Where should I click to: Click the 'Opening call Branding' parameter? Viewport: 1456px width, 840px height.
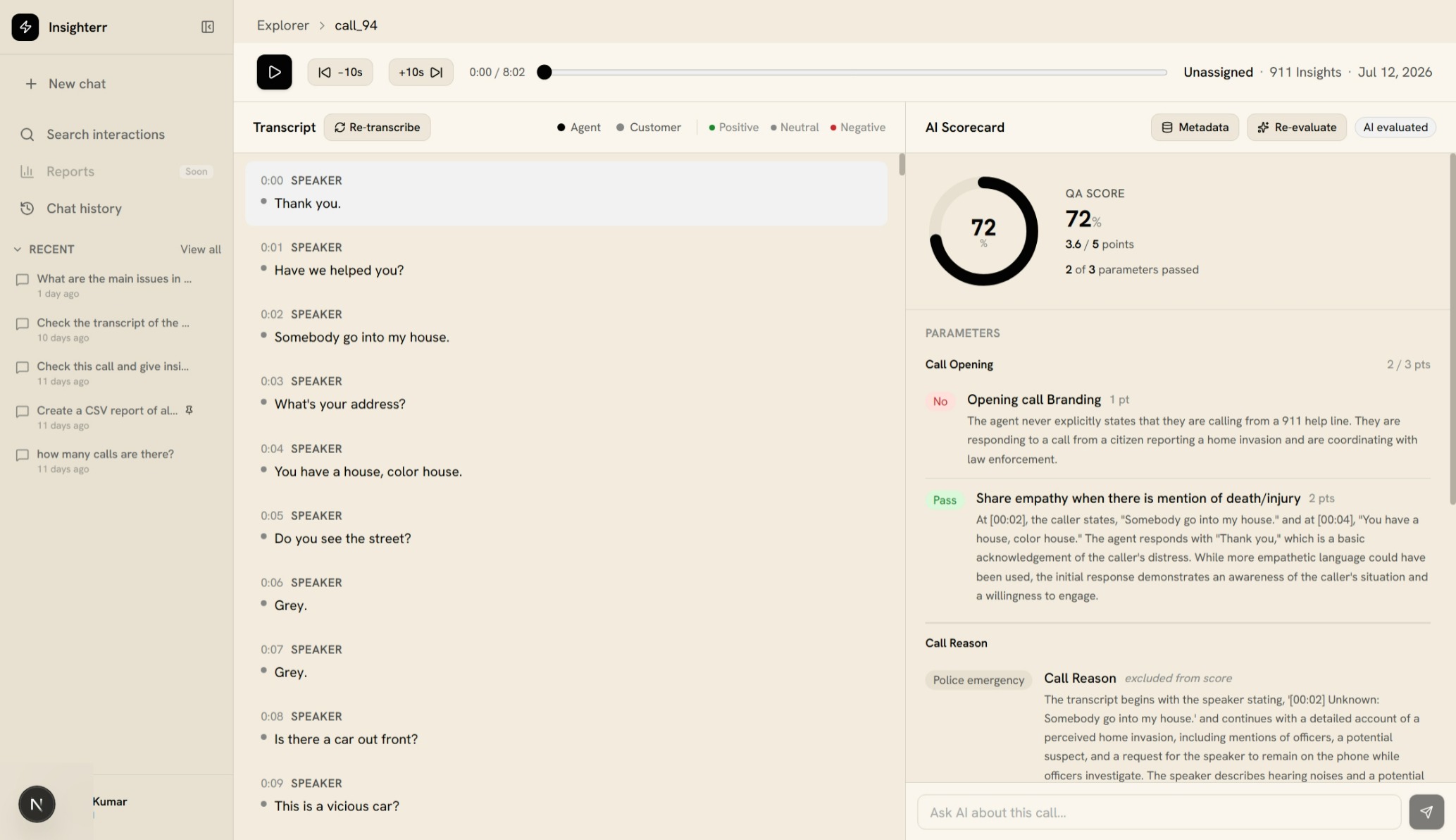tap(1033, 400)
